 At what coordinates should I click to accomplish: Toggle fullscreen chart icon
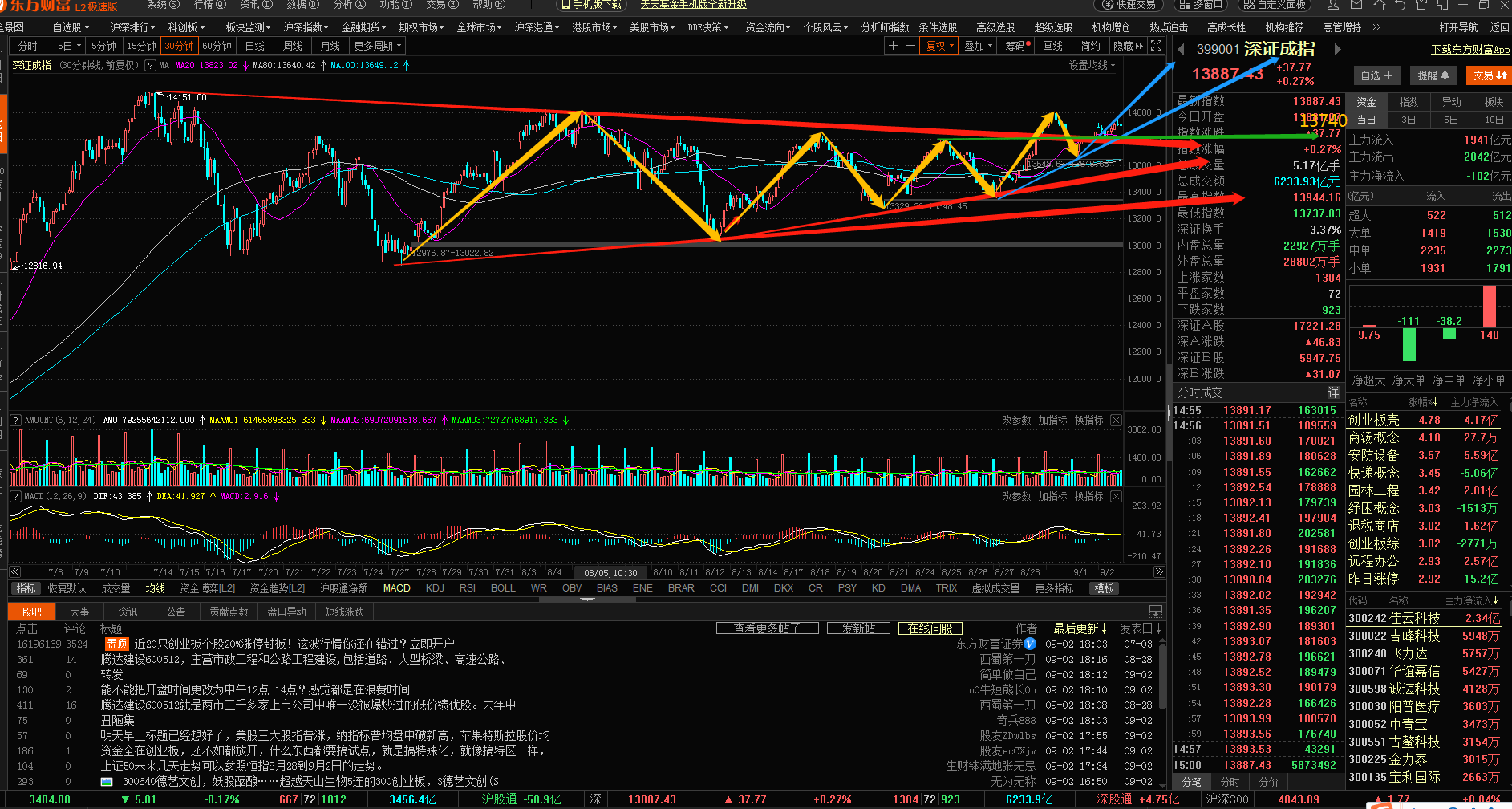coord(1156,46)
